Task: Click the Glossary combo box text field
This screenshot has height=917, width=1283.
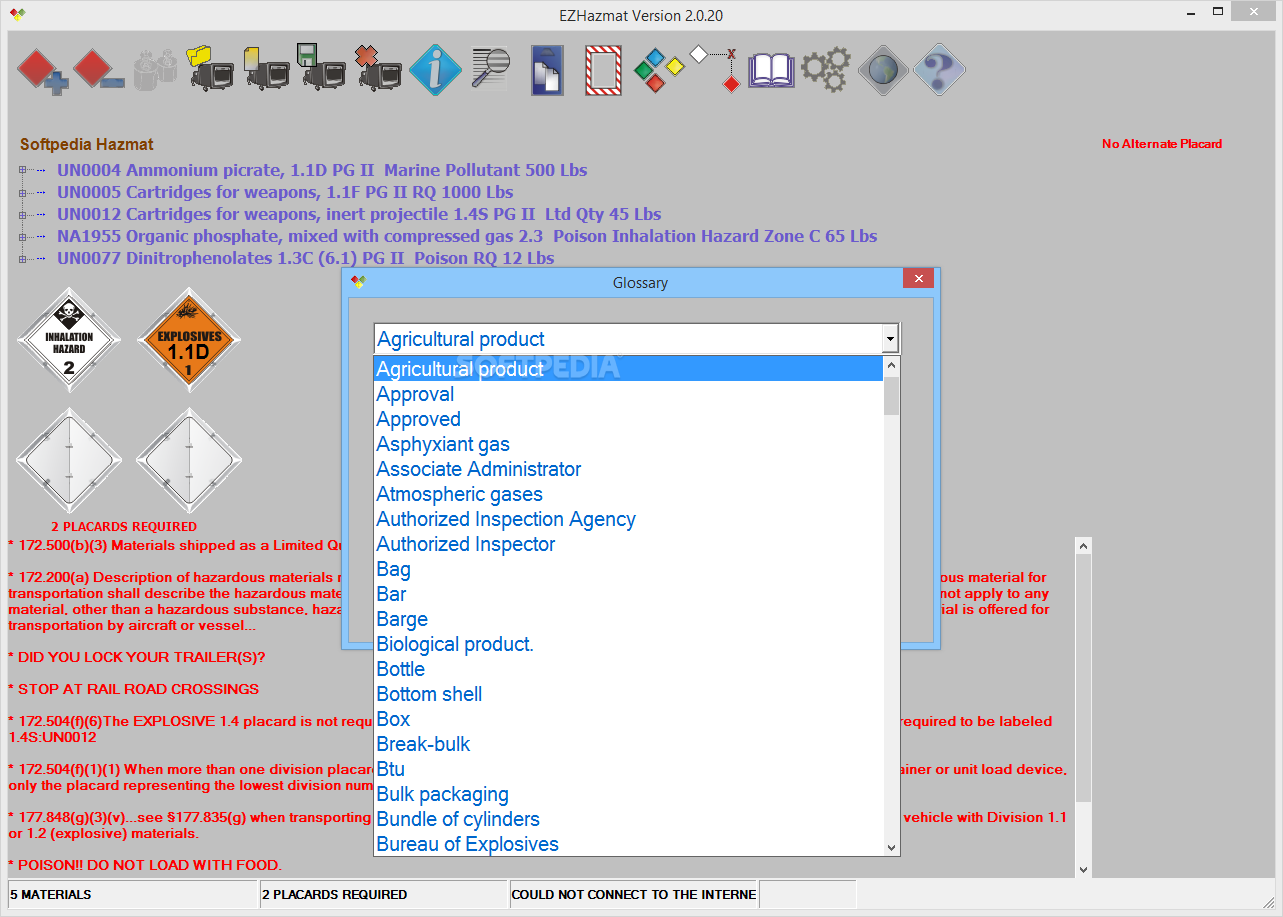Action: pyautogui.click(x=628, y=339)
